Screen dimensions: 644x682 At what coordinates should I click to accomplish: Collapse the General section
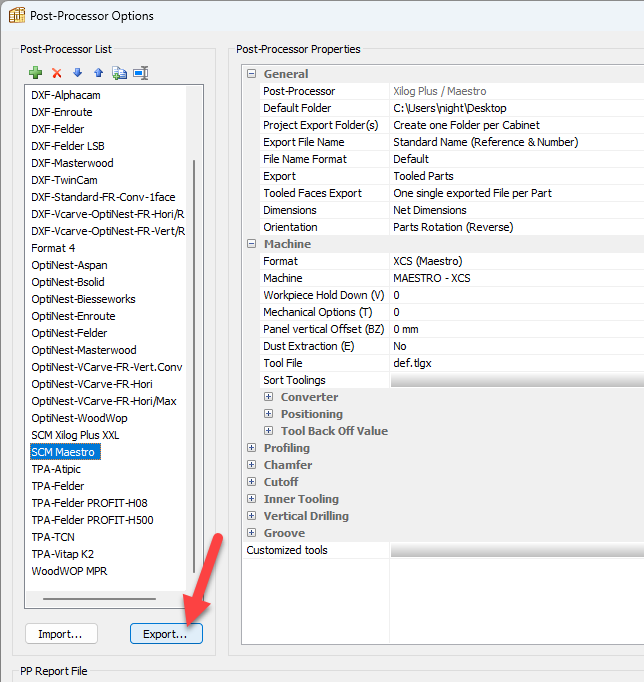tap(251, 74)
